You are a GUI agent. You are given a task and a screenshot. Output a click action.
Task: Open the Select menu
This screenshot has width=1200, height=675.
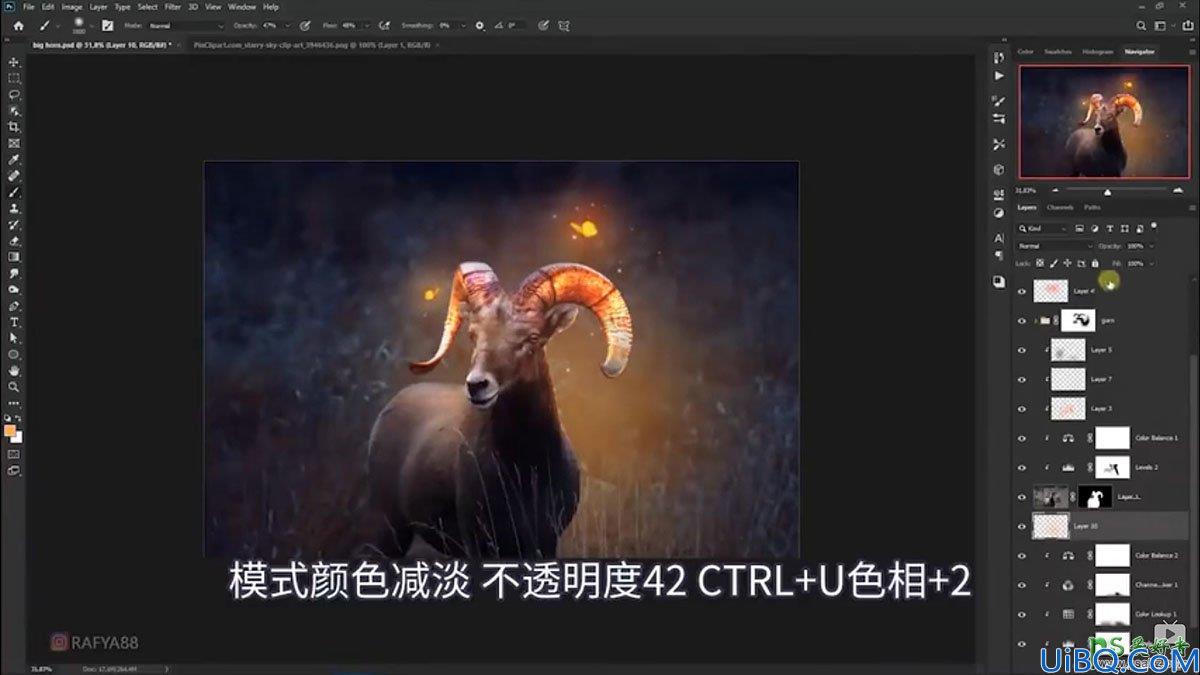tap(148, 7)
